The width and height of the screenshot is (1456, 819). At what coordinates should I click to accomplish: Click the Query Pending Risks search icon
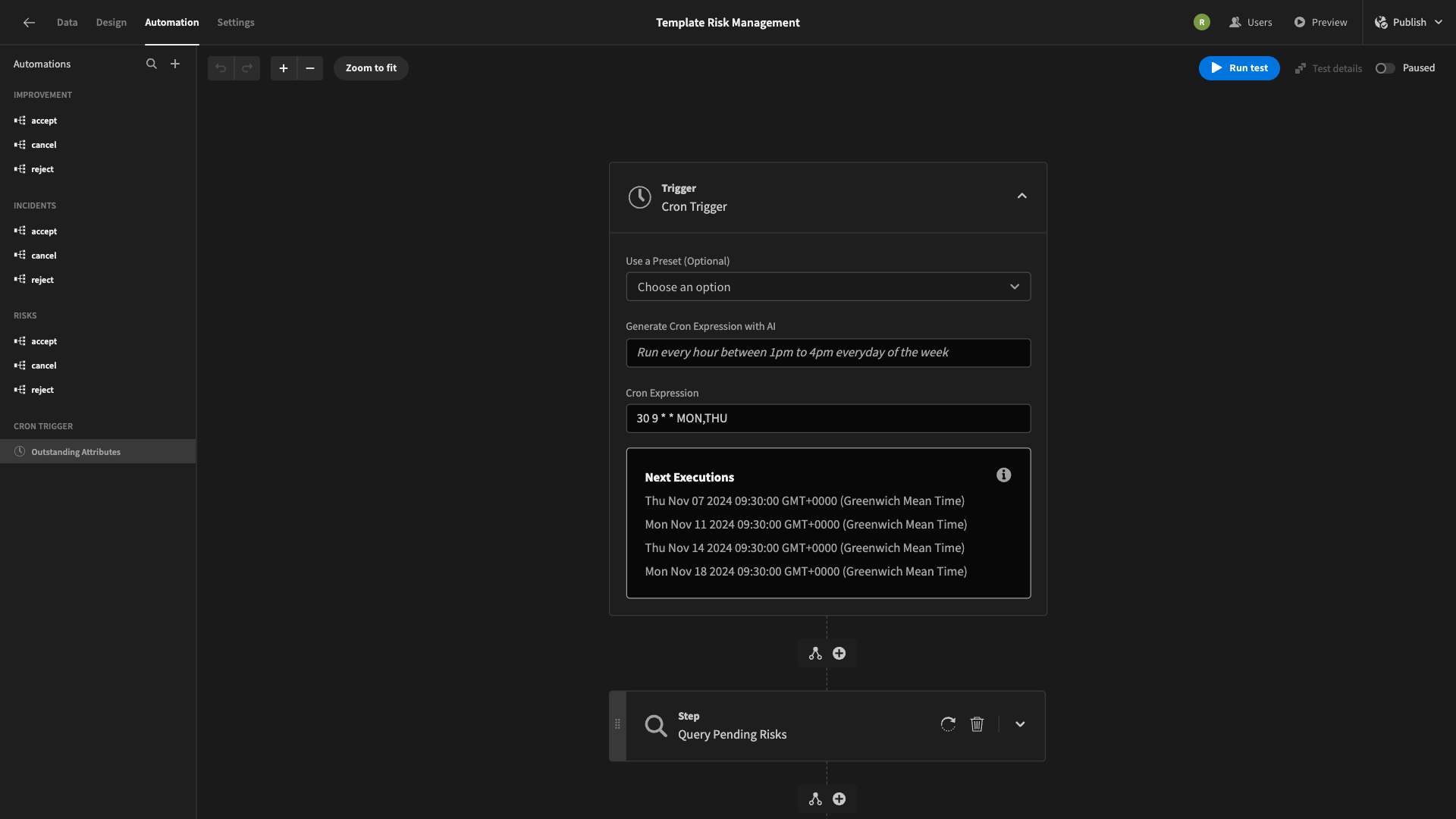click(x=654, y=725)
